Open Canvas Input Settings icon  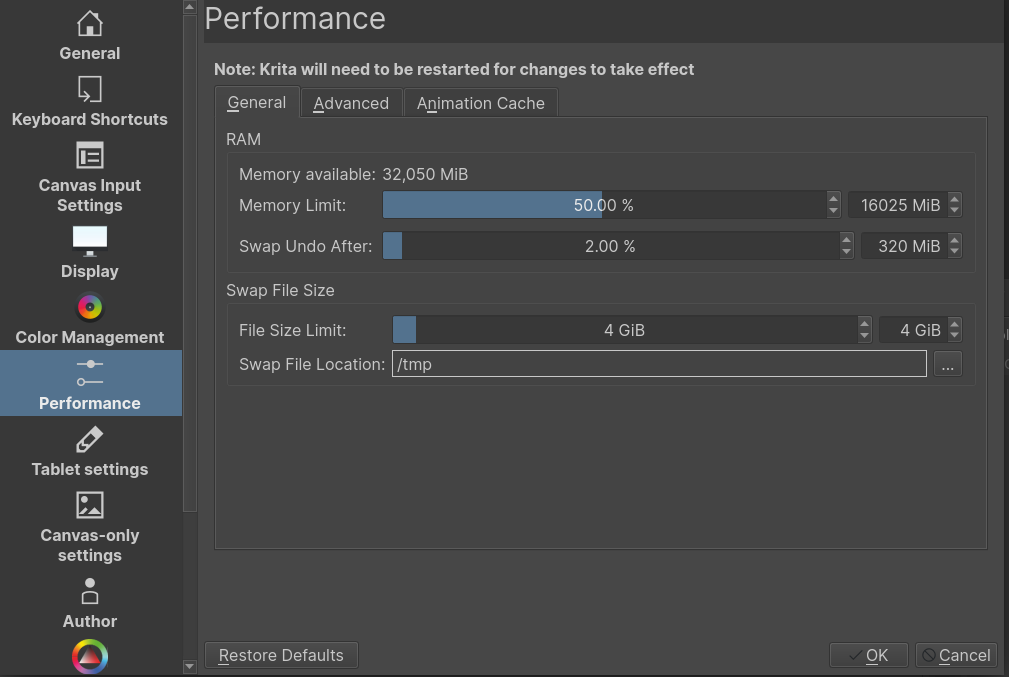click(90, 156)
